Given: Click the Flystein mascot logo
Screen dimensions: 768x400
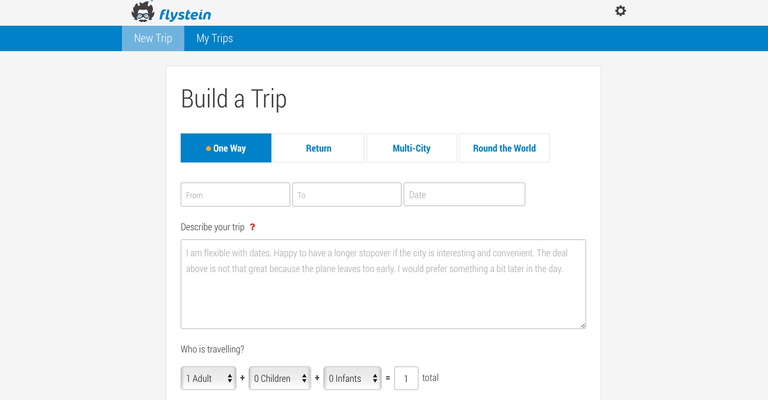Looking at the screenshot, I should pyautogui.click(x=143, y=11).
